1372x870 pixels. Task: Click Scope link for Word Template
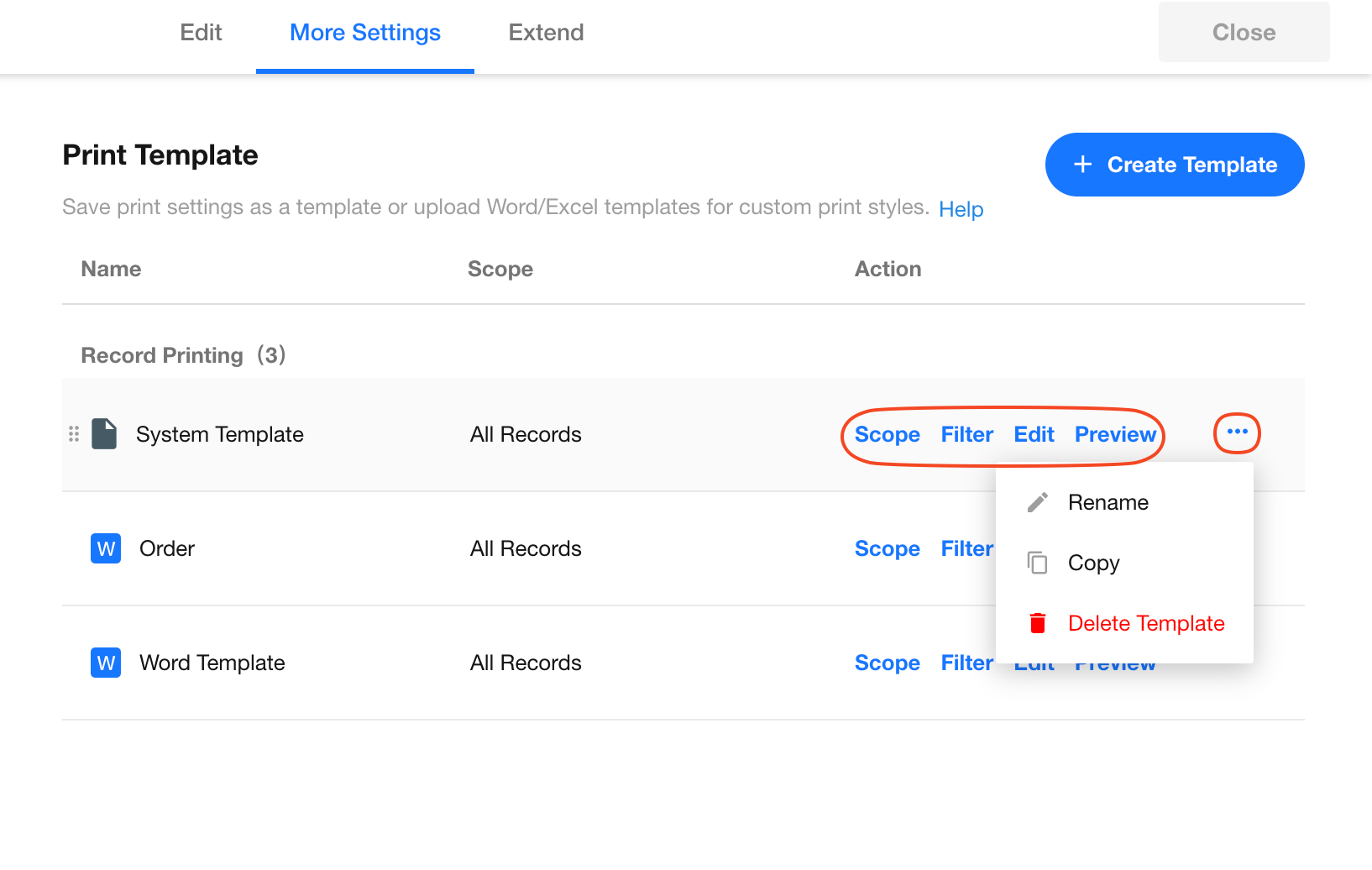[887, 663]
